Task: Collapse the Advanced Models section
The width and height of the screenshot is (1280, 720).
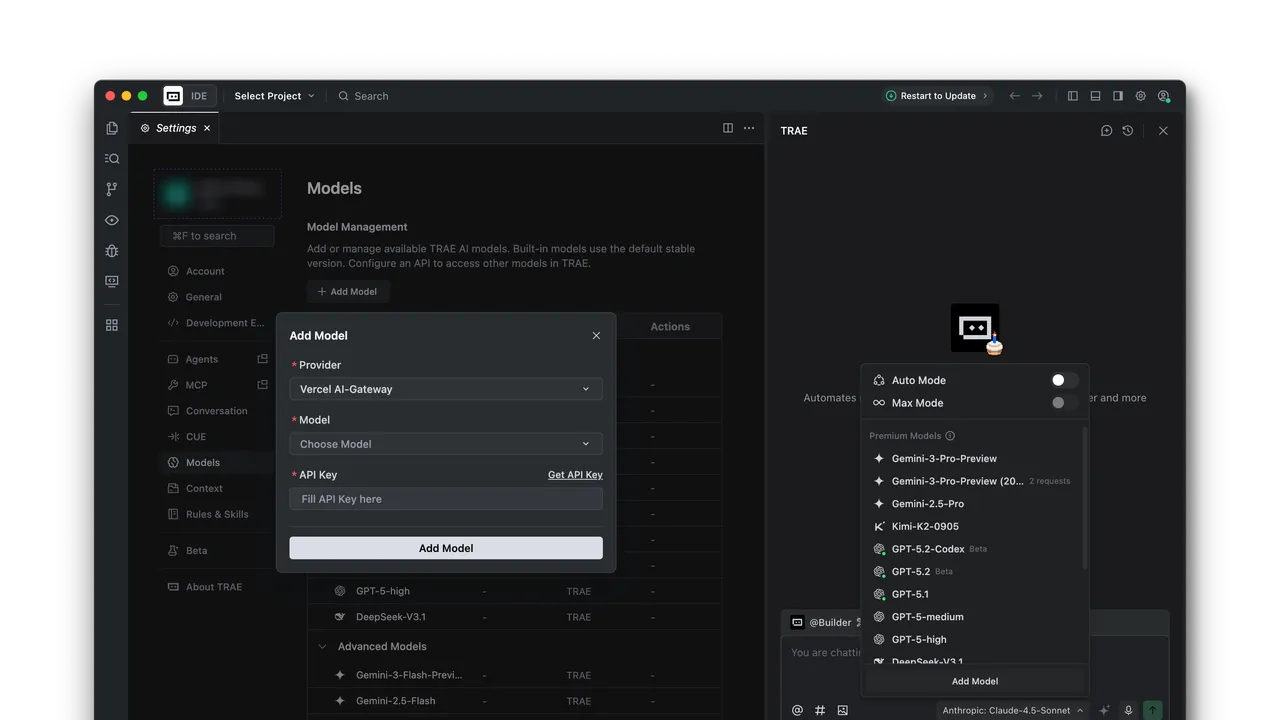Action: pos(322,647)
